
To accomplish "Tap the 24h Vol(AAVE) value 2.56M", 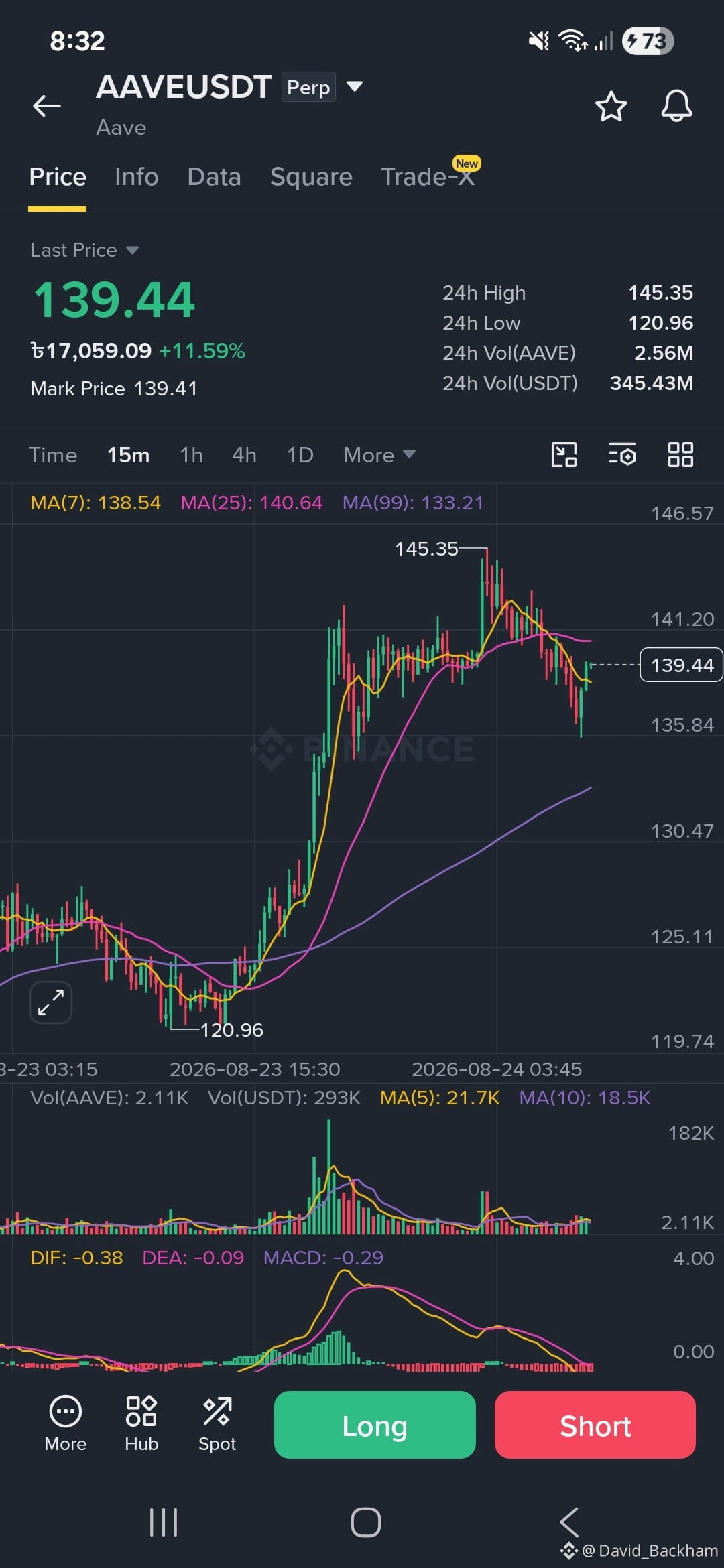I will pos(664,353).
